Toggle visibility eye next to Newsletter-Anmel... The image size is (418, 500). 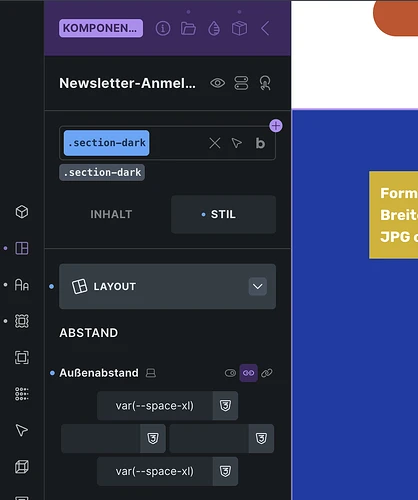click(217, 83)
